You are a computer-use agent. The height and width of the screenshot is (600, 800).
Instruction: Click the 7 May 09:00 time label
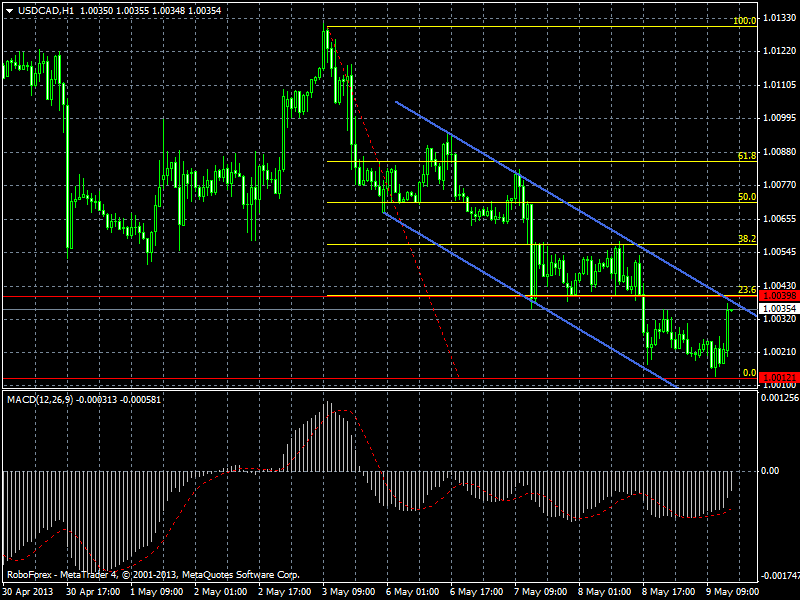(541, 592)
